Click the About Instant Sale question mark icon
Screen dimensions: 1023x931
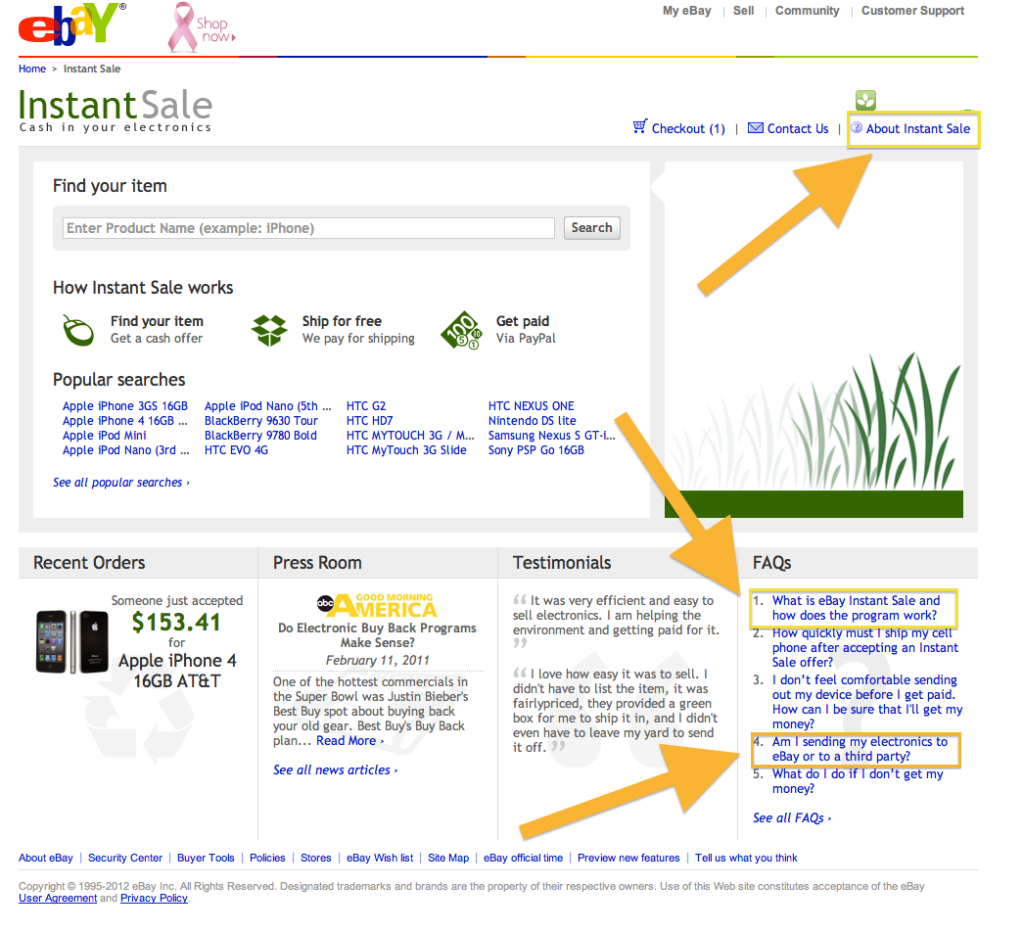coord(857,128)
